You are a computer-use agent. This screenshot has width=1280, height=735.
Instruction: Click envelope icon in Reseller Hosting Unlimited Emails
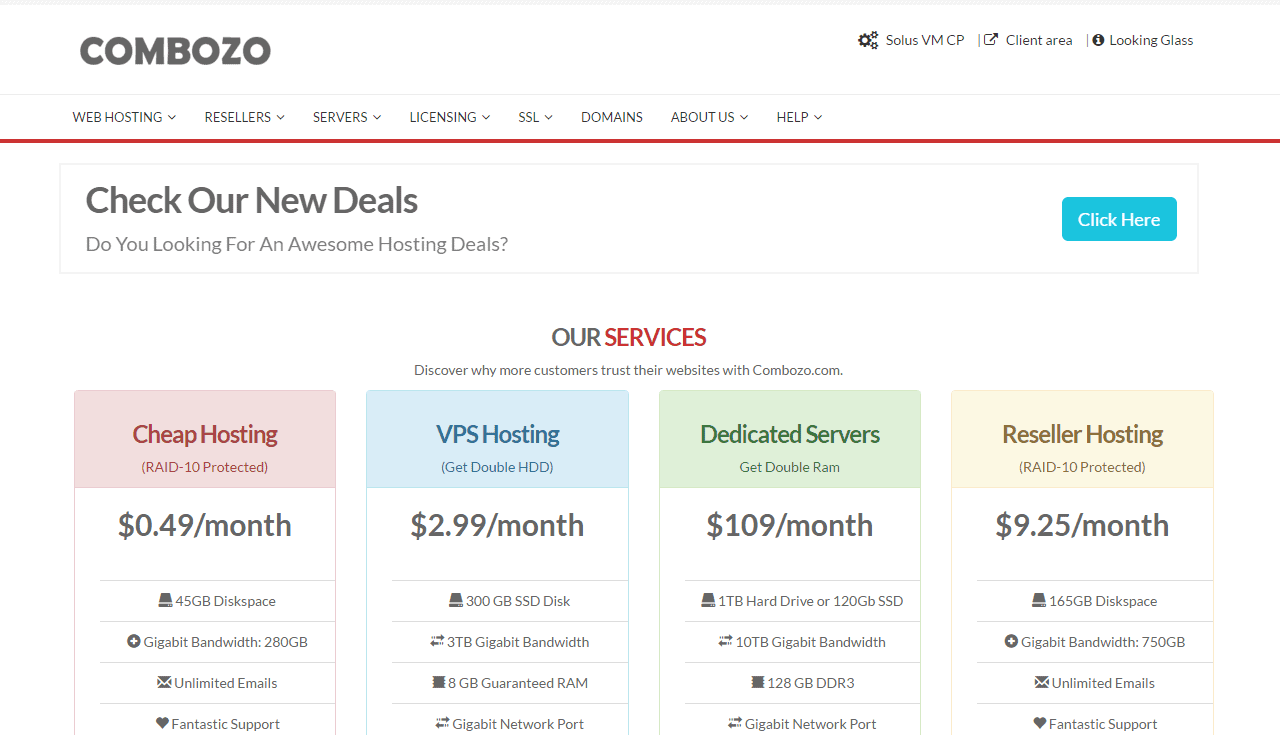coord(1042,683)
